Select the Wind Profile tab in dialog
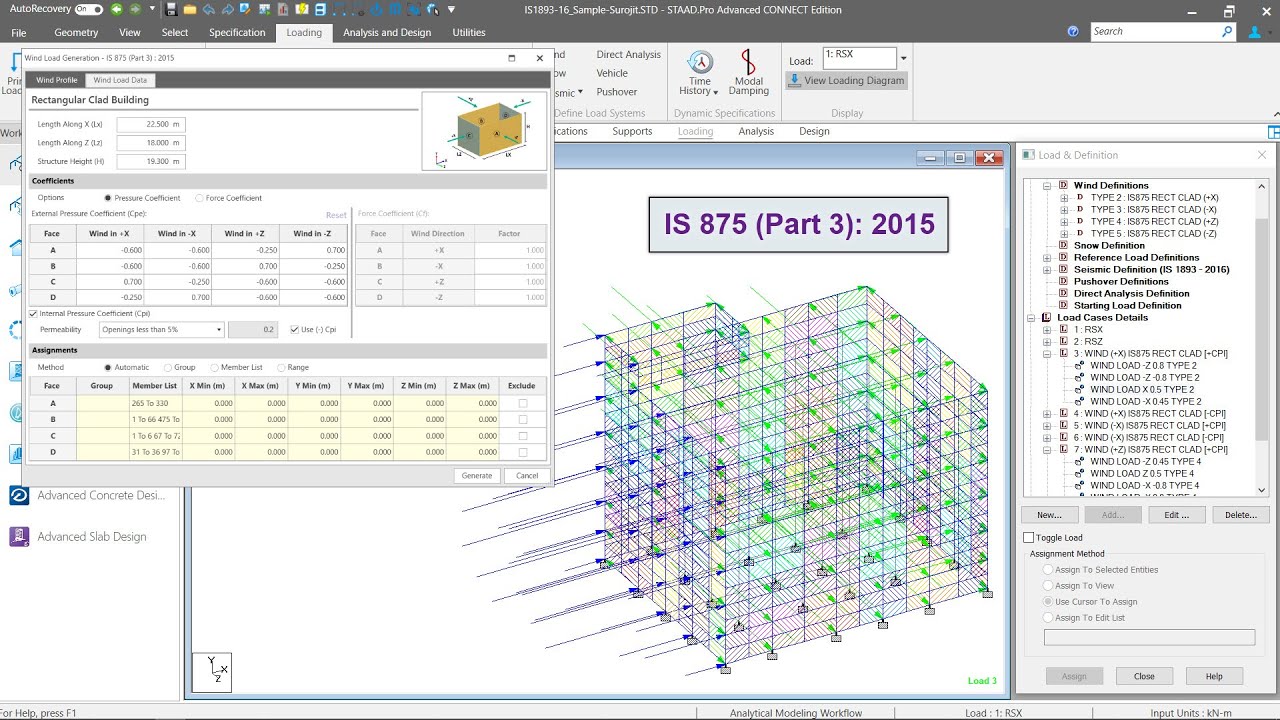 coord(57,80)
